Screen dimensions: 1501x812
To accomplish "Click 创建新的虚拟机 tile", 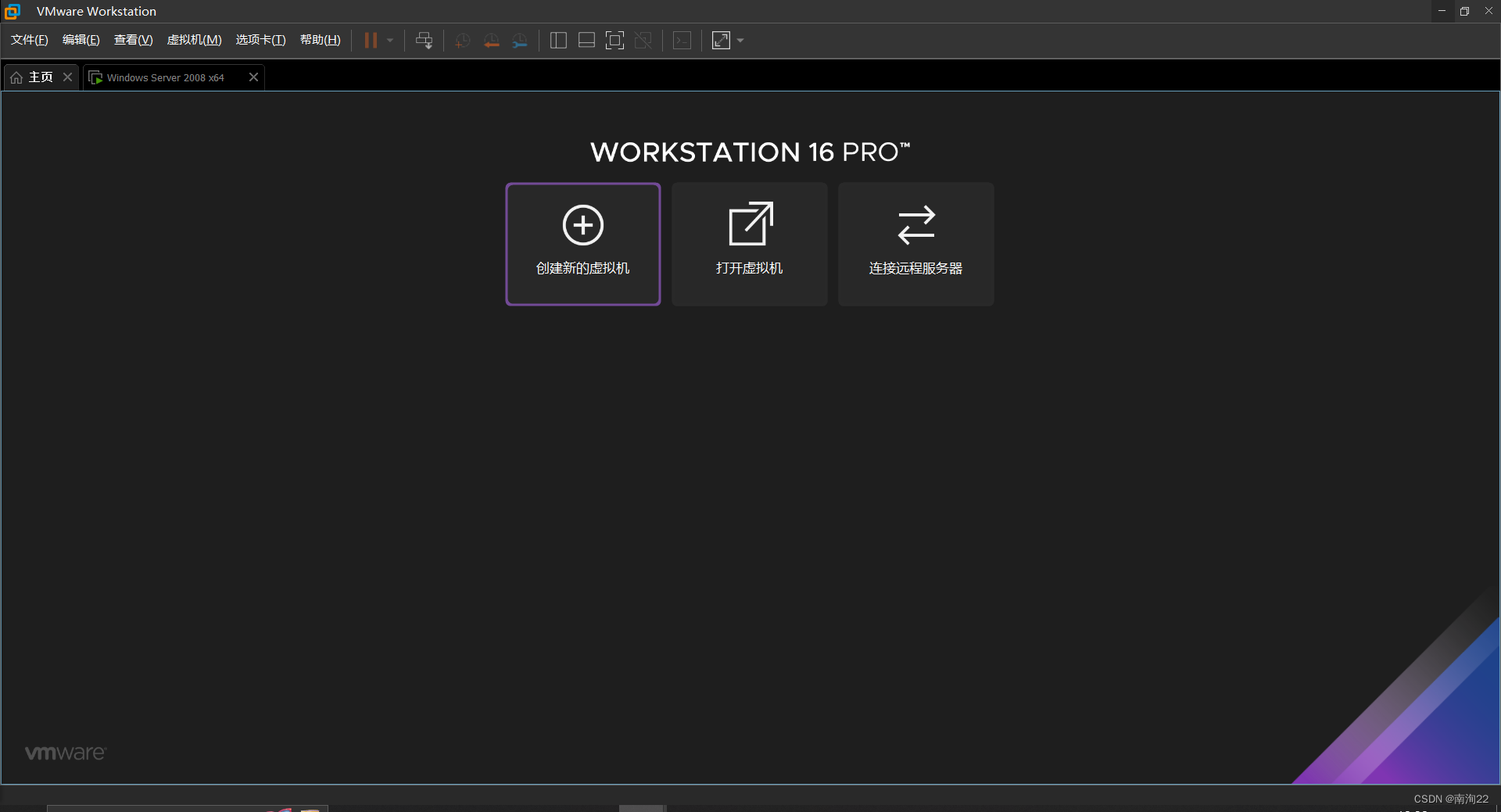I will (583, 244).
